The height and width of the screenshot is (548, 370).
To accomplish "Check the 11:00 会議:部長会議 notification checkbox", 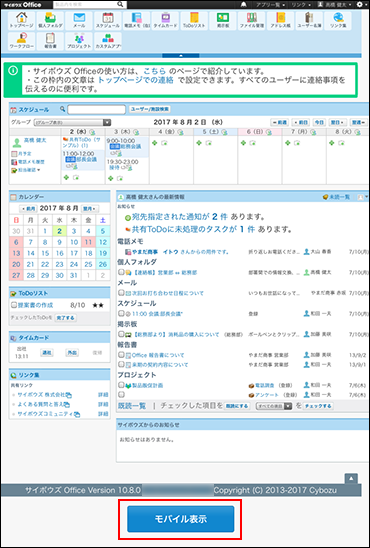I will [x=121, y=313].
